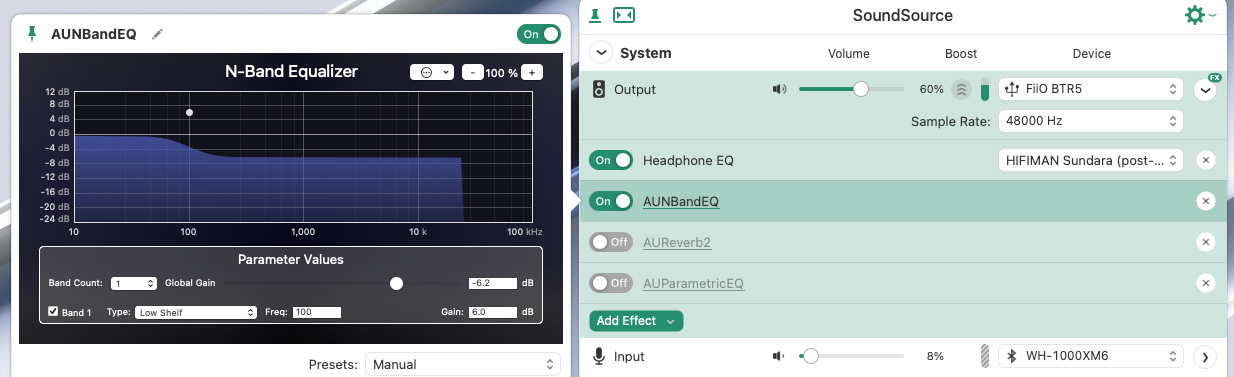1234x377 pixels.
Task: Click the SoundSource pin window icon
Action: click(x=595, y=15)
